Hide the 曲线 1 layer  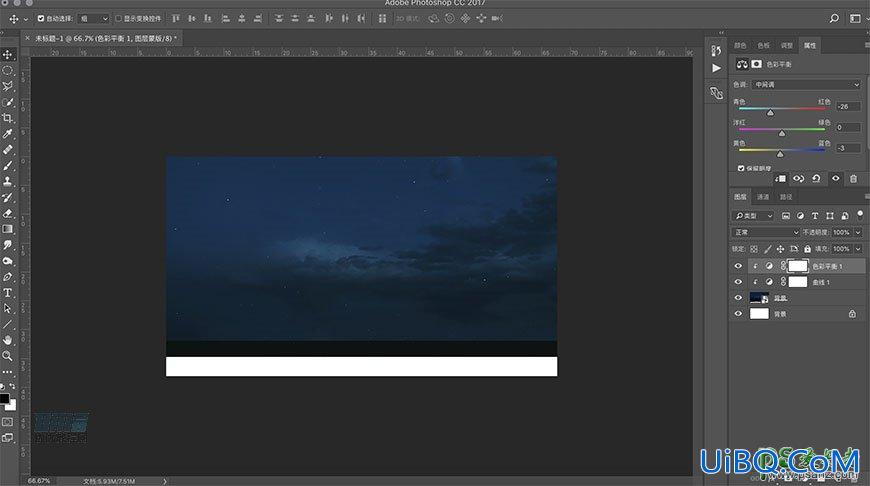(x=738, y=282)
